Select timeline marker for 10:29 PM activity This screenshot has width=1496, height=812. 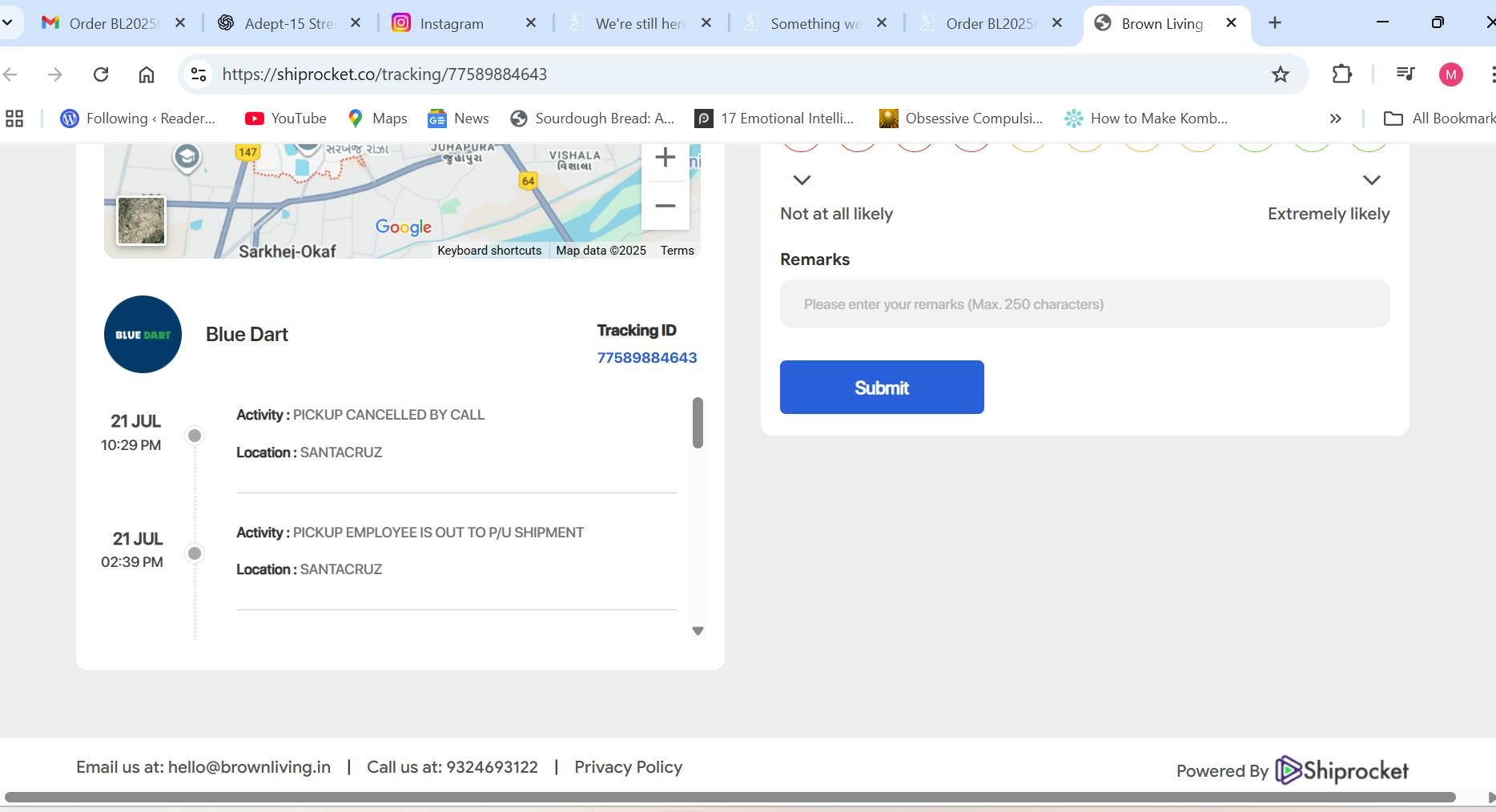[195, 436]
